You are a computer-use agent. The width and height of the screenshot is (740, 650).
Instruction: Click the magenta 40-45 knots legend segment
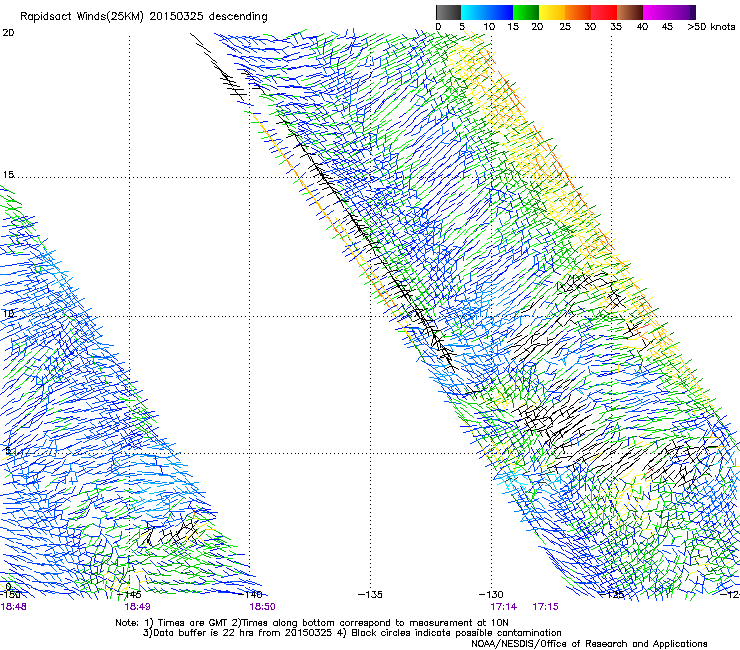click(x=656, y=12)
